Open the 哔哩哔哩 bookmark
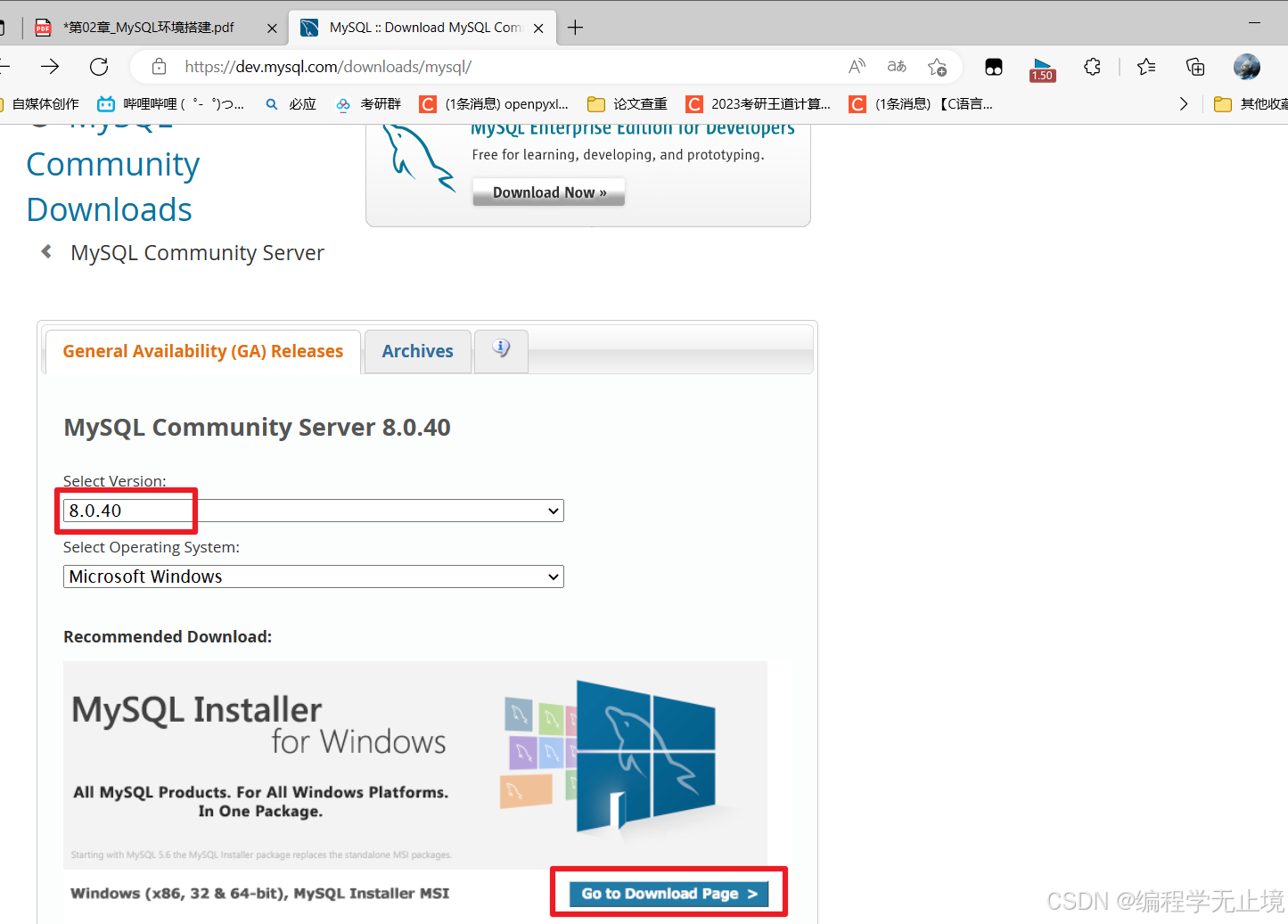 (x=170, y=104)
